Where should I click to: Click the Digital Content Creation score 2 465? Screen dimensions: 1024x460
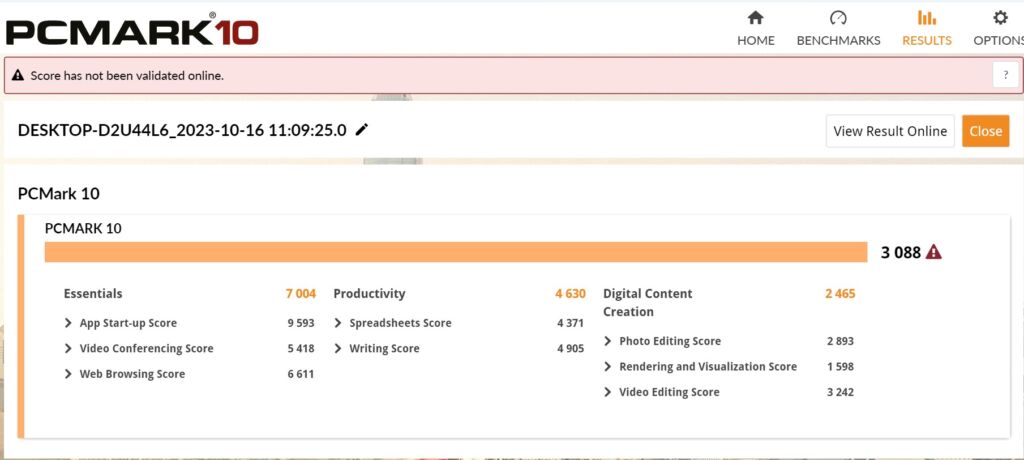coord(840,293)
